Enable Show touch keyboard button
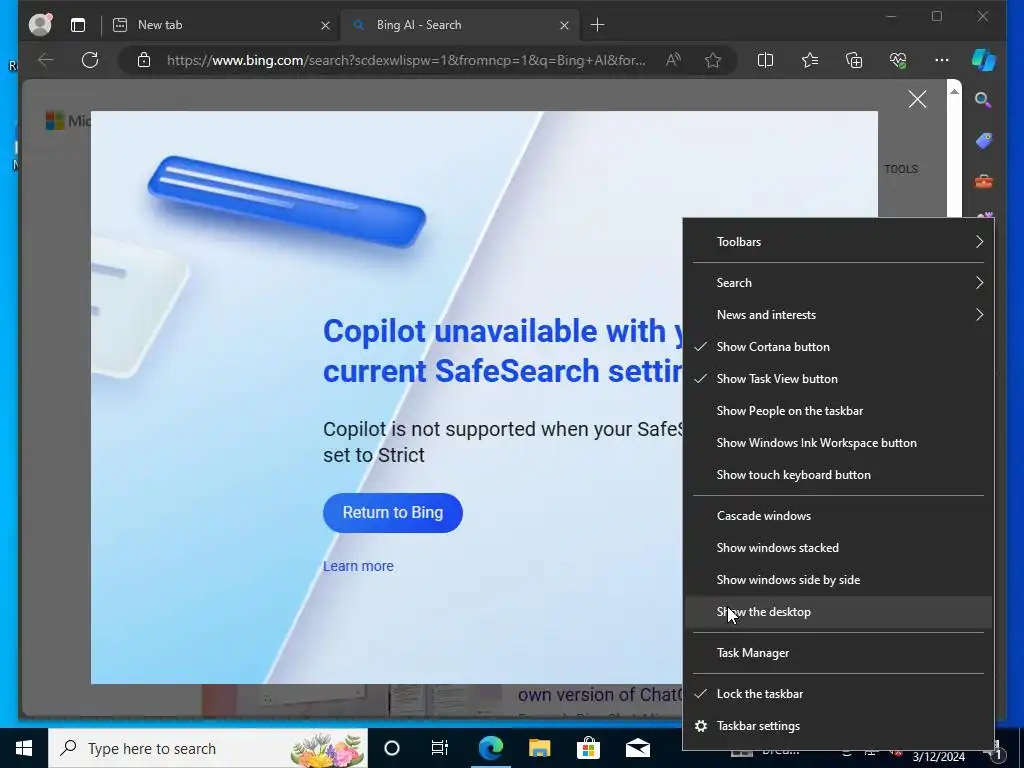The height and width of the screenshot is (768, 1024). tap(838, 475)
